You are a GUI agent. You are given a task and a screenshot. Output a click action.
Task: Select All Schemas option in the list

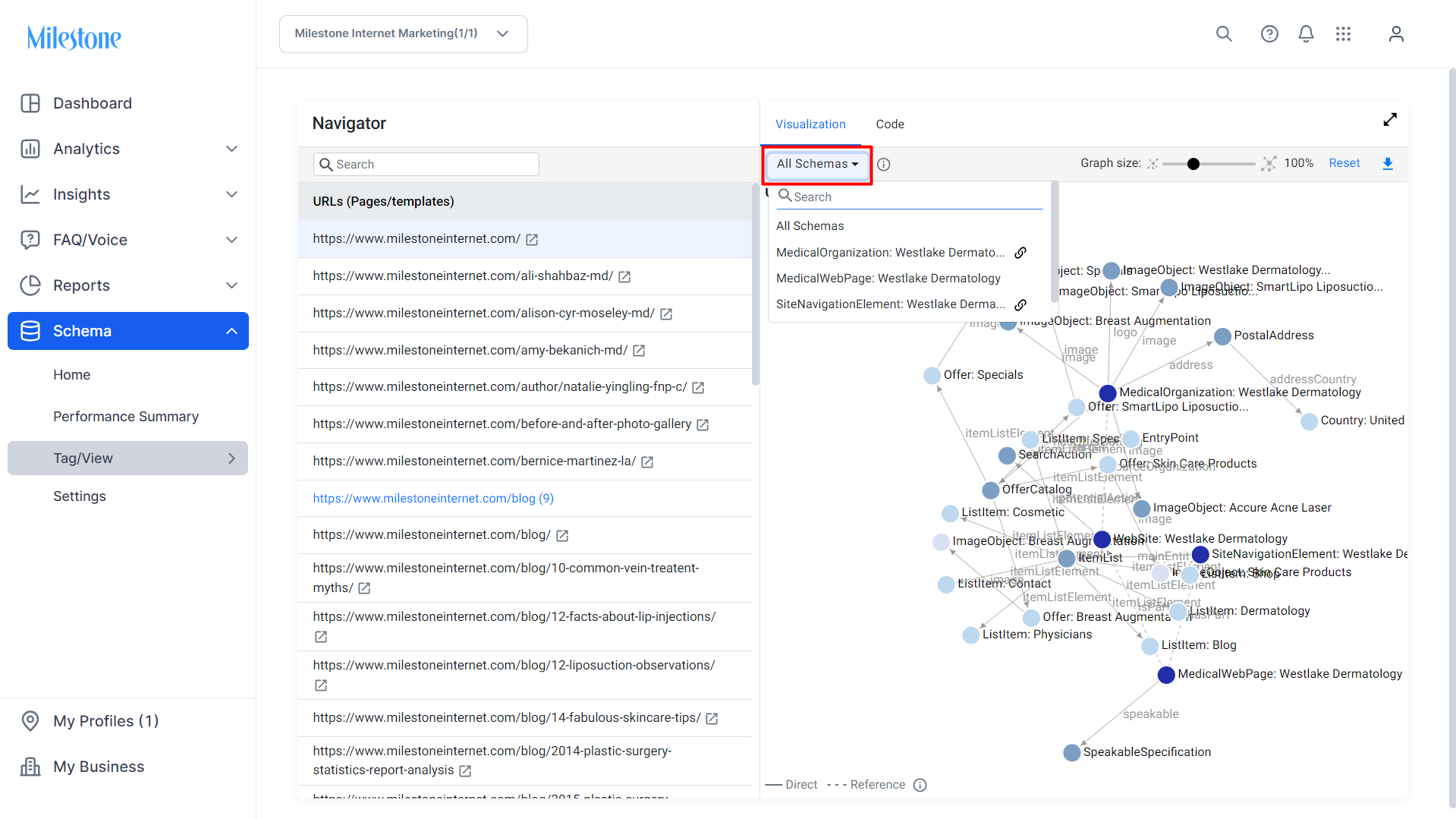tap(810, 226)
